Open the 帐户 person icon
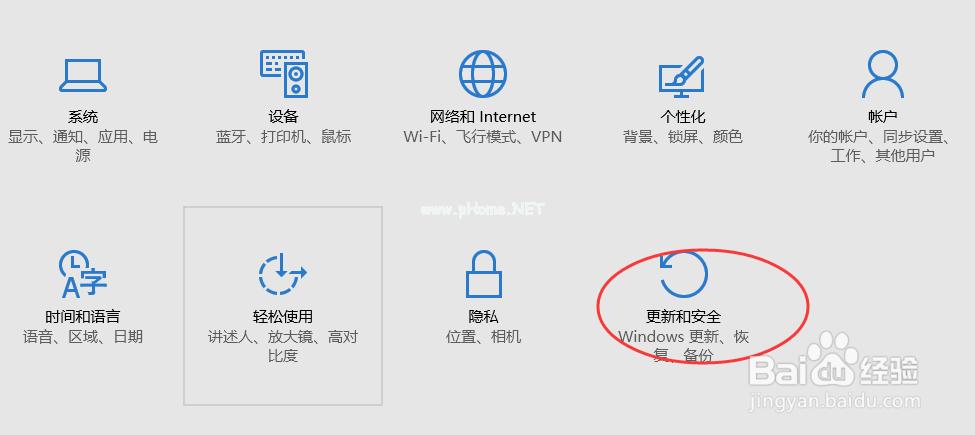This screenshot has height=435, width=975. click(x=882, y=74)
